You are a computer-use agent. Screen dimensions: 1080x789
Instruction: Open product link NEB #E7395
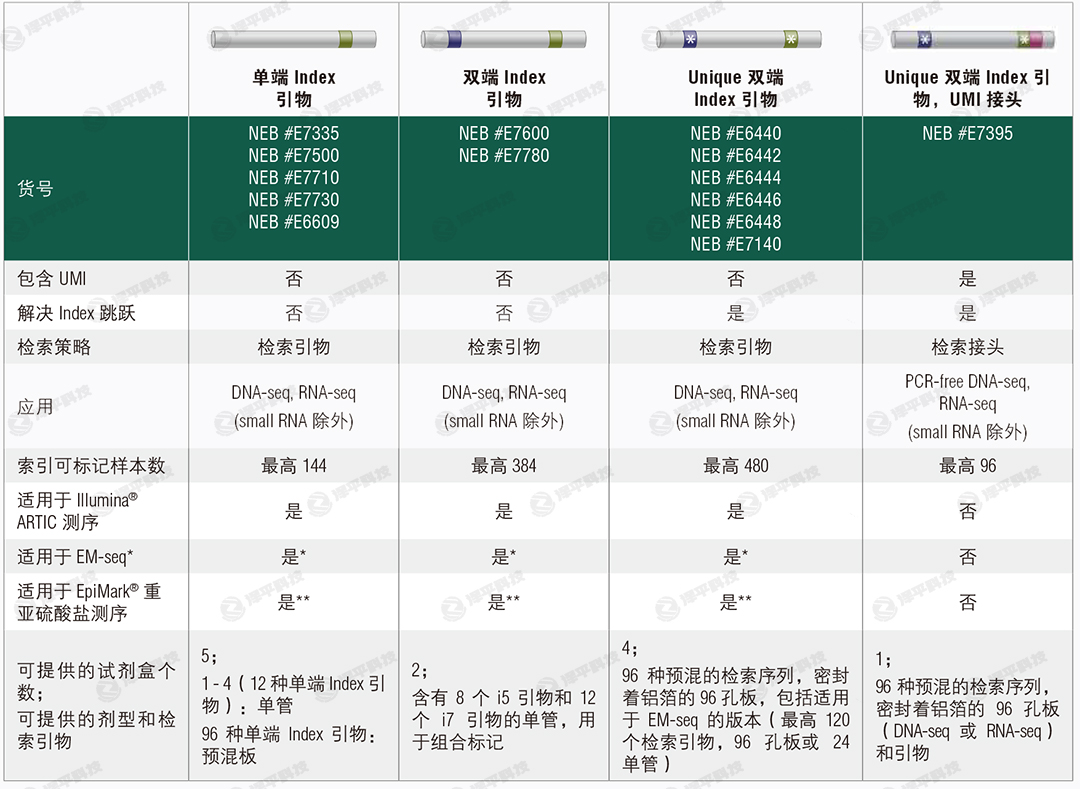[x=967, y=133]
